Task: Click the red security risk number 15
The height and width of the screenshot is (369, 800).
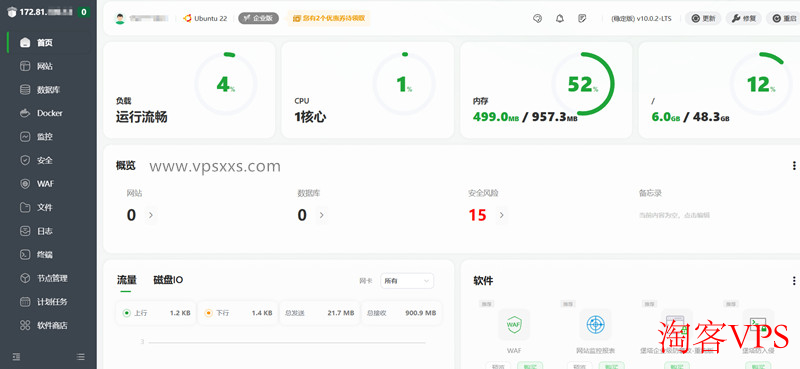Action: click(x=477, y=215)
